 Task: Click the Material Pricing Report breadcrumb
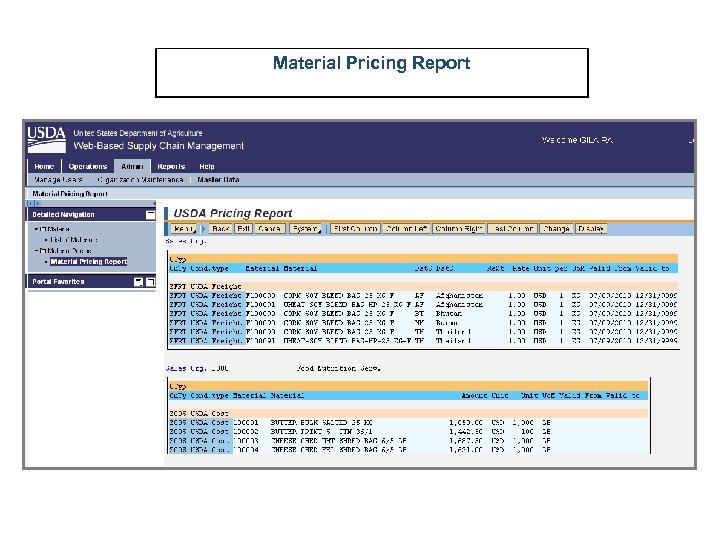coord(70,194)
